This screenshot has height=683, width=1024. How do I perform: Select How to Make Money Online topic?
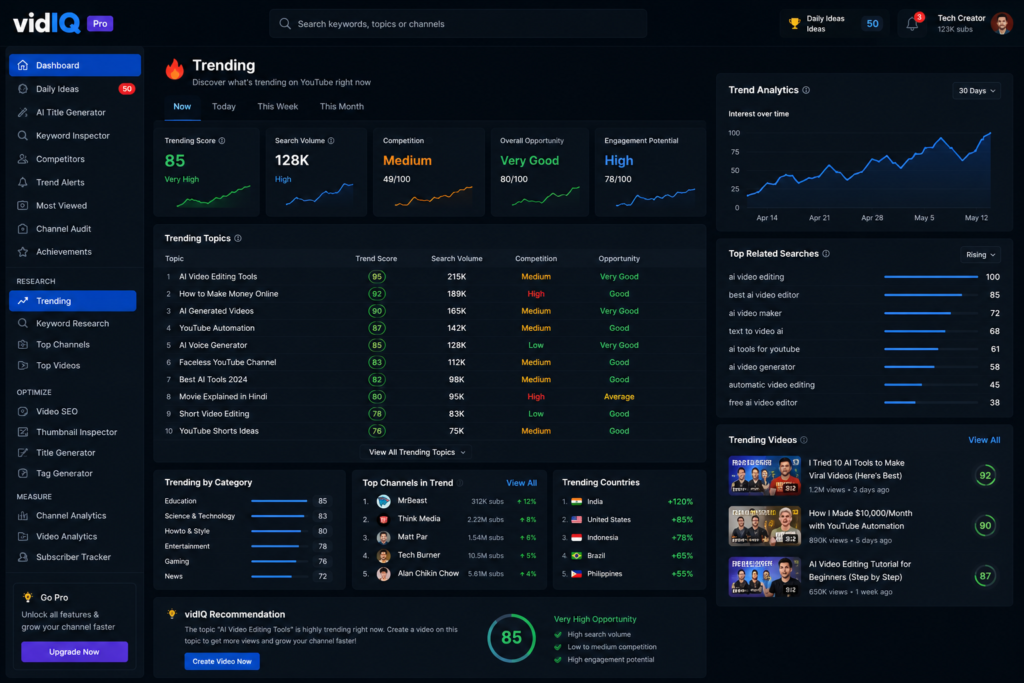[430, 294]
